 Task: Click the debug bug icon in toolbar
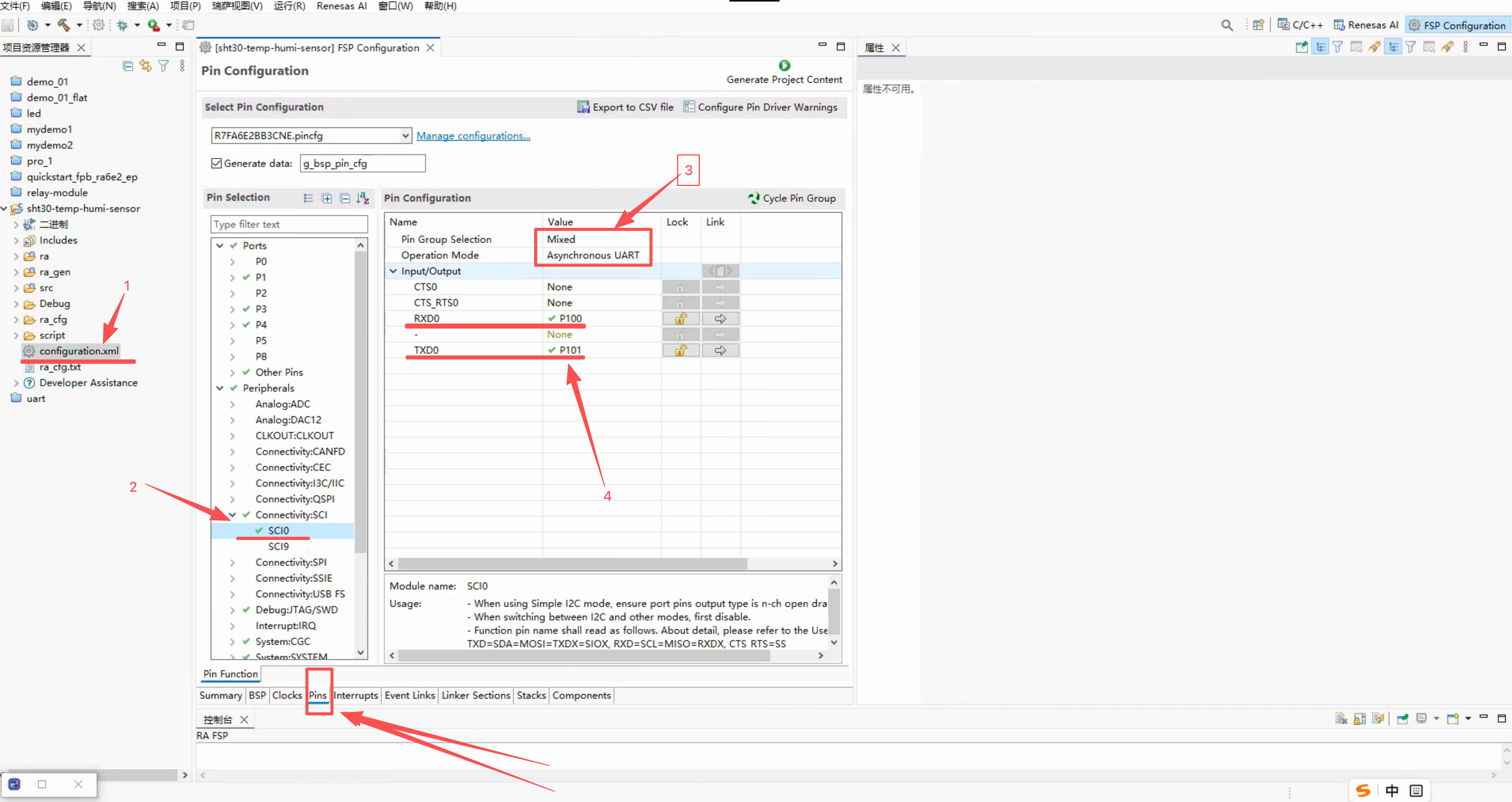pos(122,25)
